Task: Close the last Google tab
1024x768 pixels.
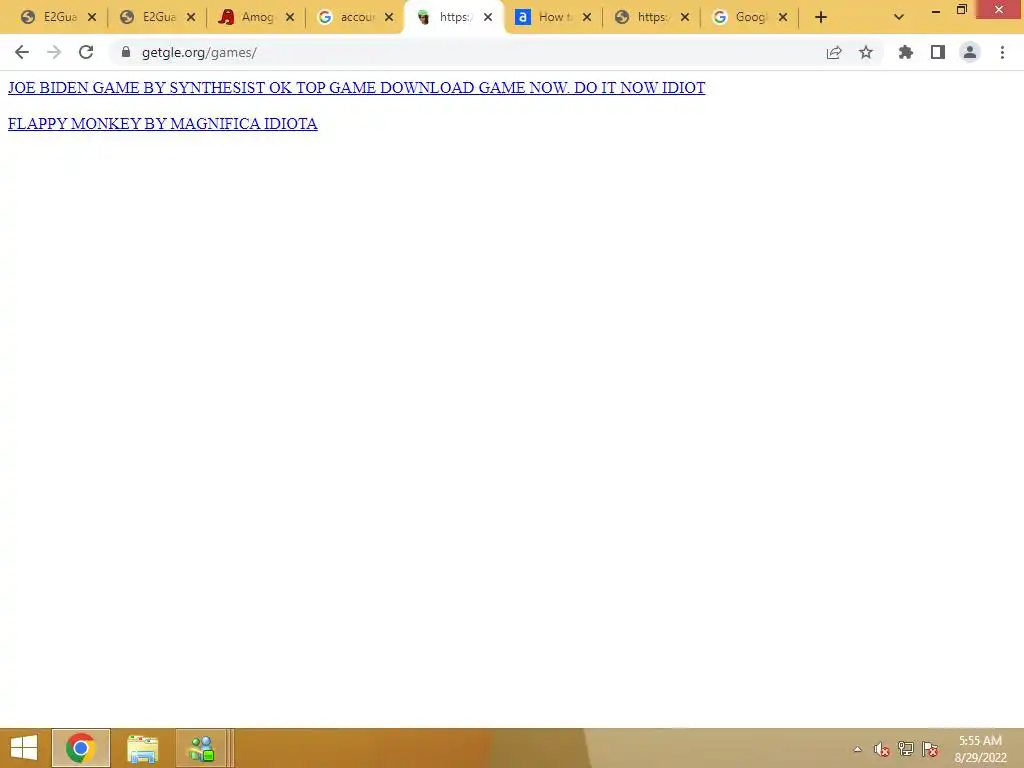Action: (783, 18)
